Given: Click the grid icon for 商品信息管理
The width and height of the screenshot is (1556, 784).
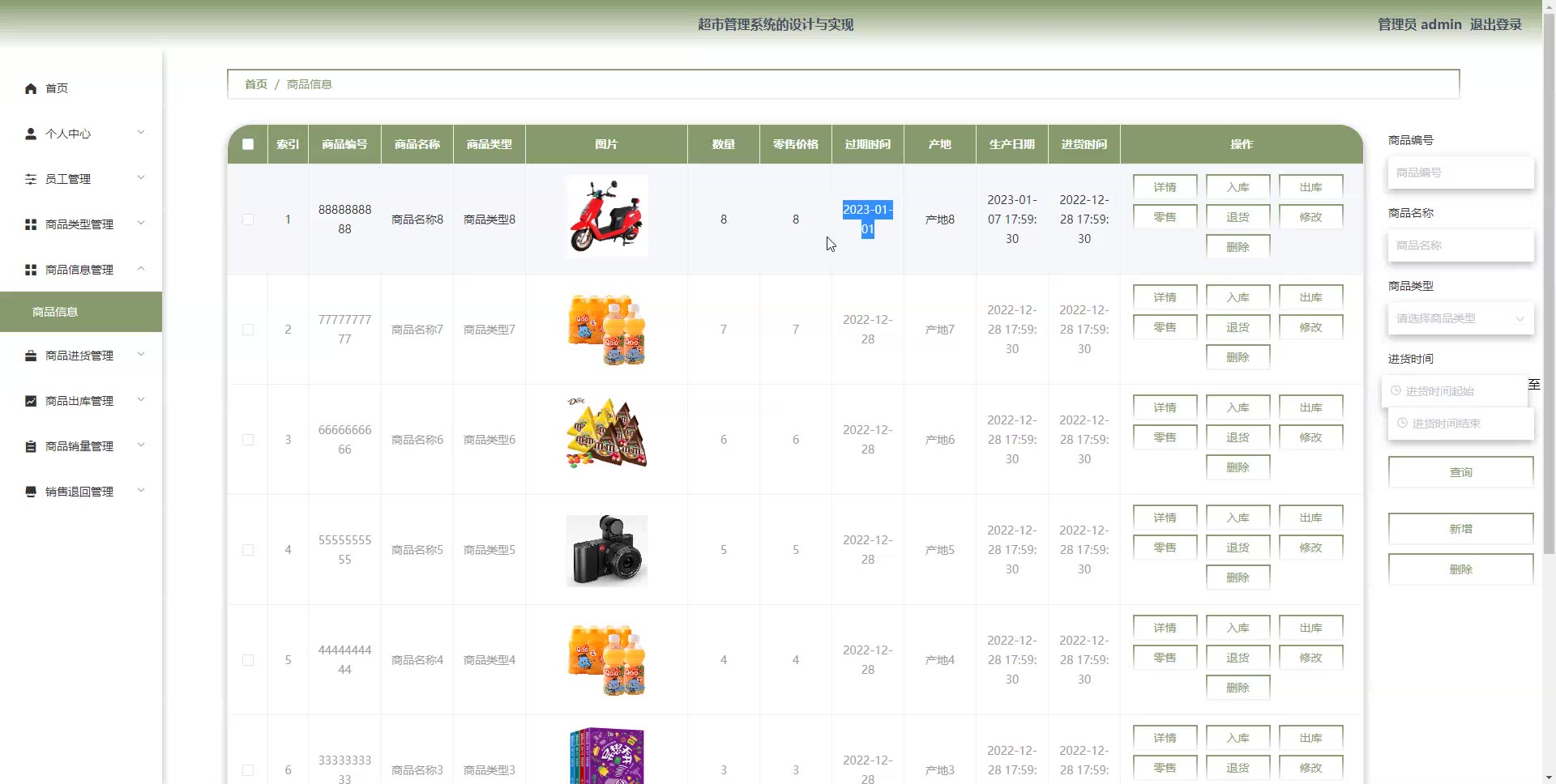Looking at the screenshot, I should tap(31, 270).
